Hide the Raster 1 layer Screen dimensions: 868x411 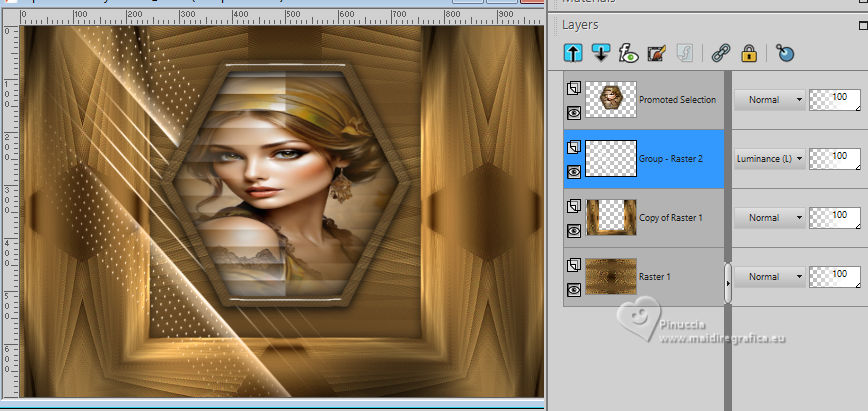click(574, 290)
